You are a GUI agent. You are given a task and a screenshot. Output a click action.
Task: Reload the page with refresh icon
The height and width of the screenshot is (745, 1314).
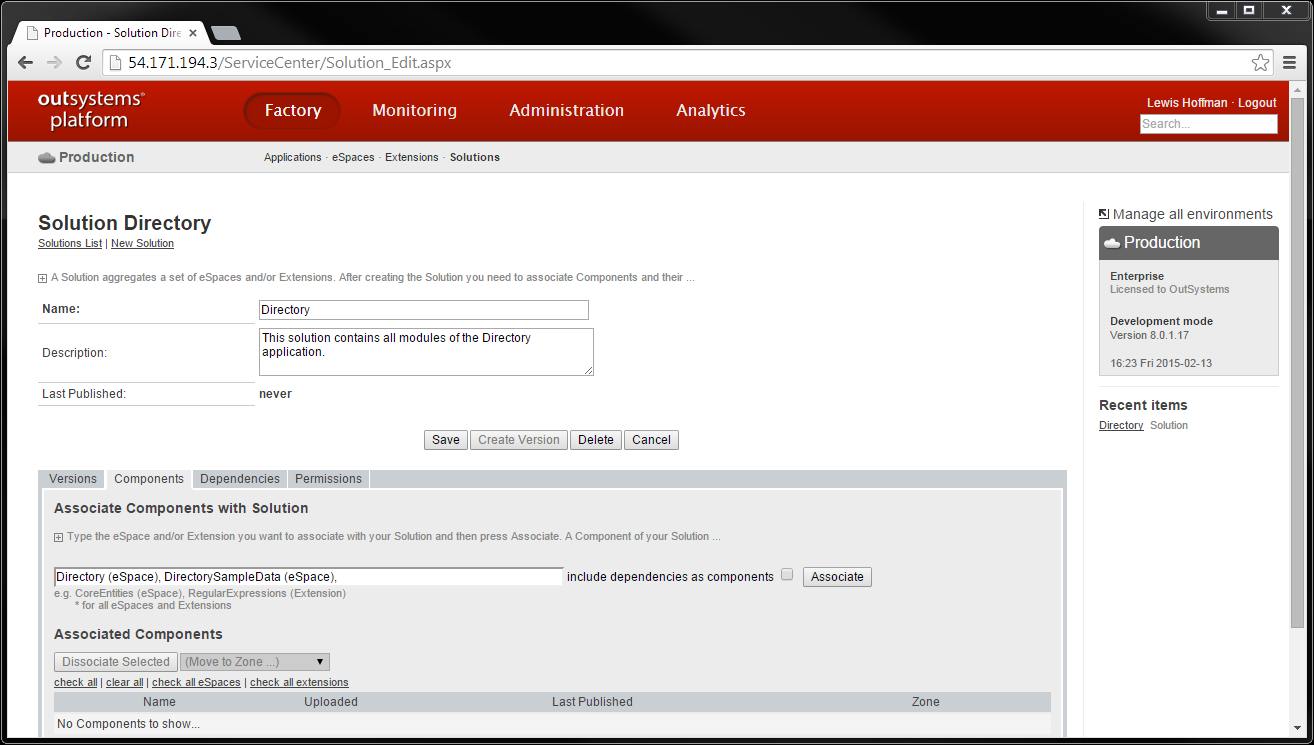coord(83,62)
